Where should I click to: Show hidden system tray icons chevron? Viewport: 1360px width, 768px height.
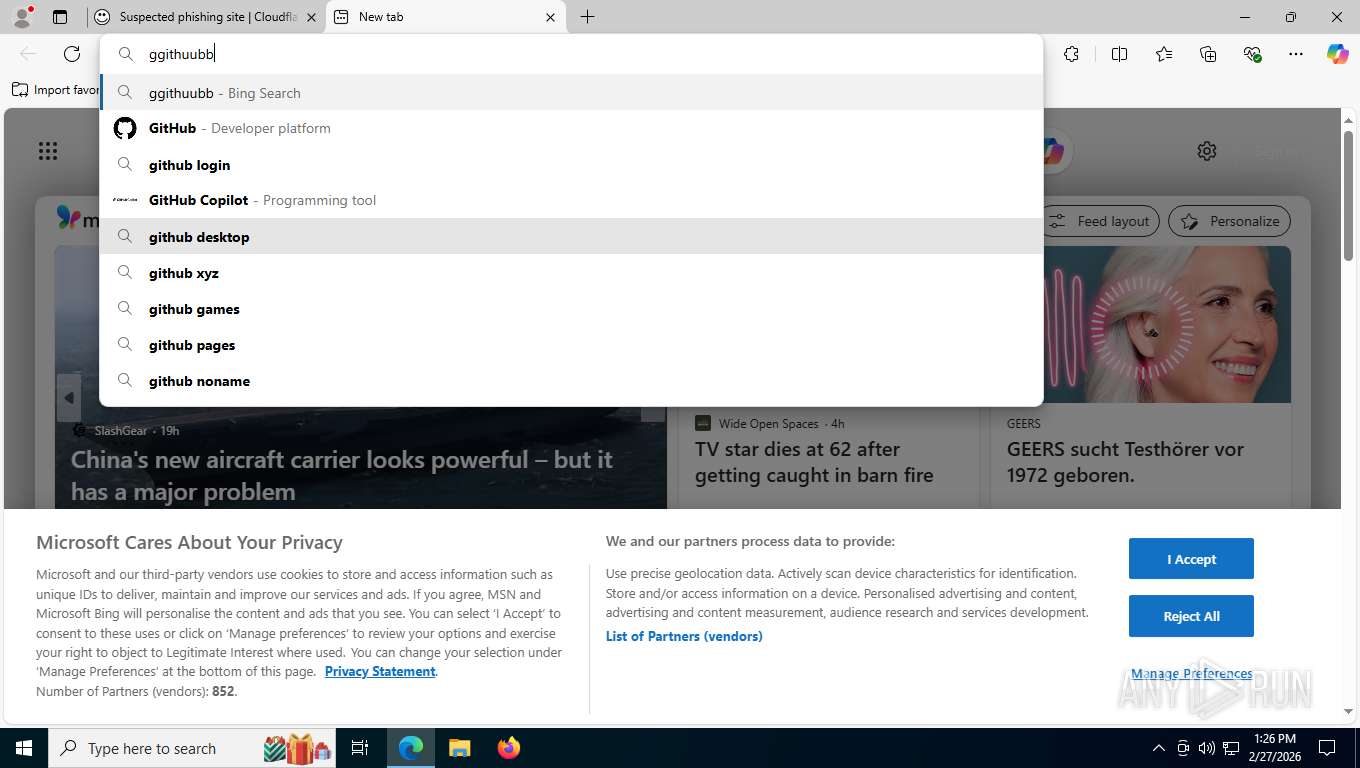(x=1159, y=748)
